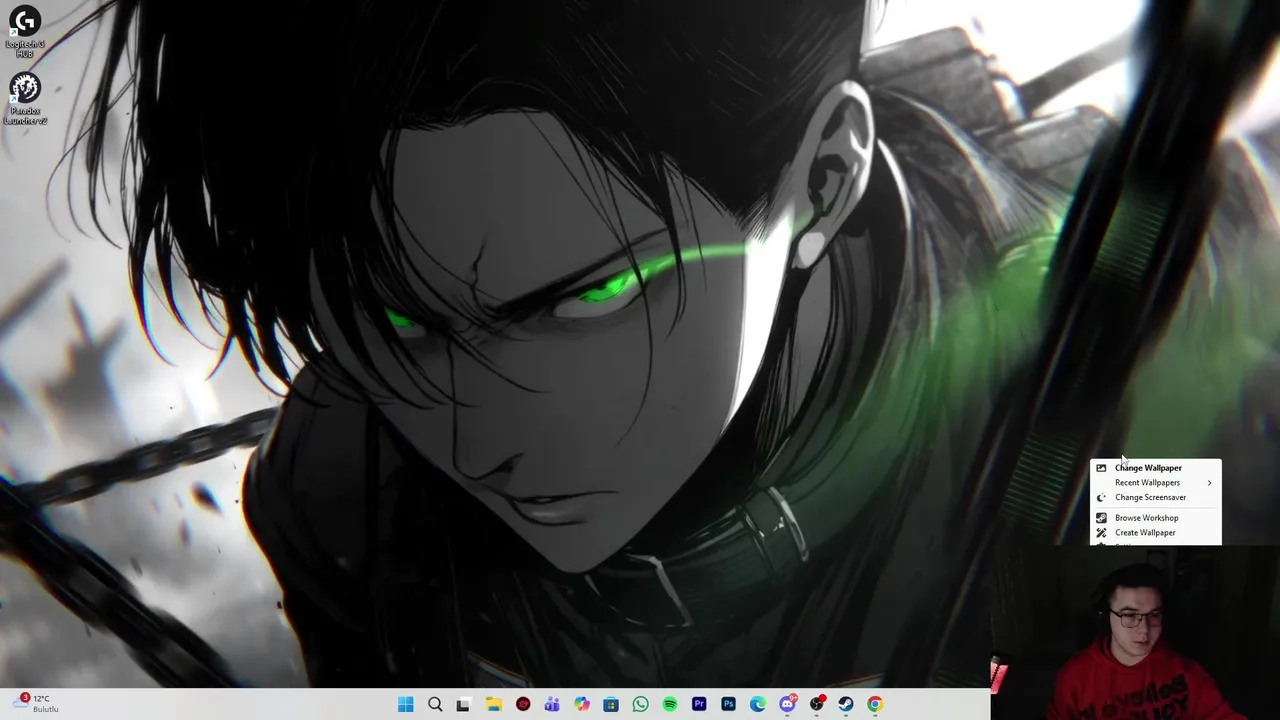Open WhatsApp from the taskbar

[x=640, y=704]
